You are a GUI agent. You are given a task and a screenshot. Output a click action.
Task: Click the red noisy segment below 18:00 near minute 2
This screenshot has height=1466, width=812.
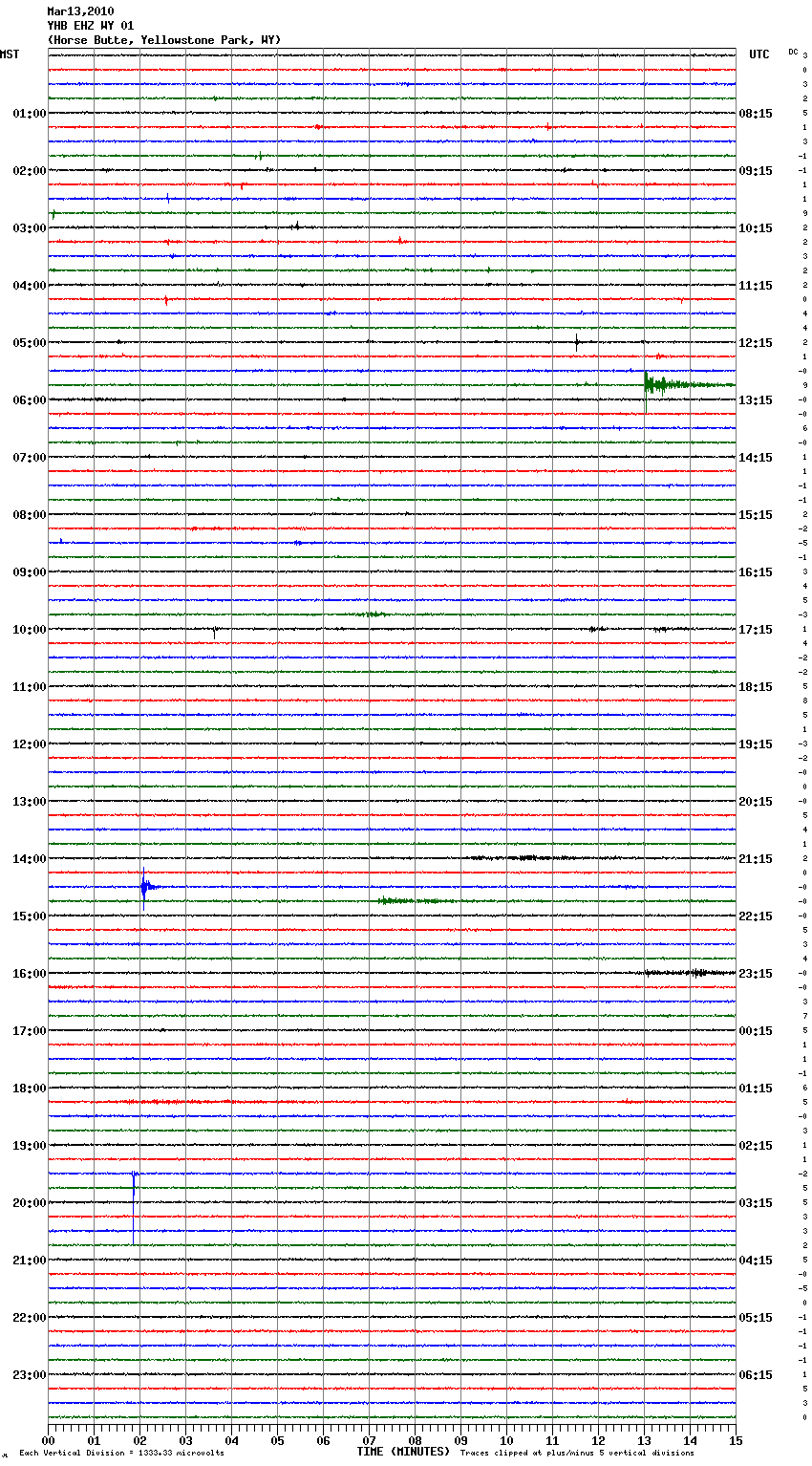tap(172, 1102)
